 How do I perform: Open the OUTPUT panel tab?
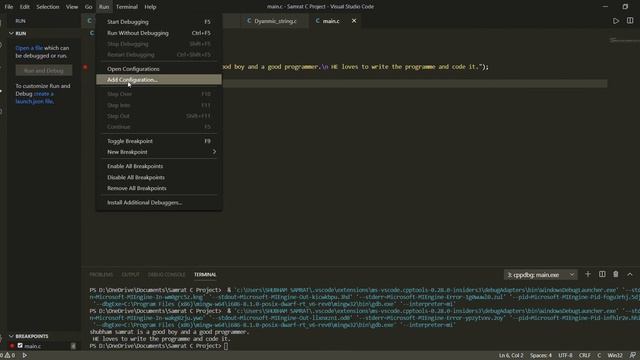click(x=131, y=275)
